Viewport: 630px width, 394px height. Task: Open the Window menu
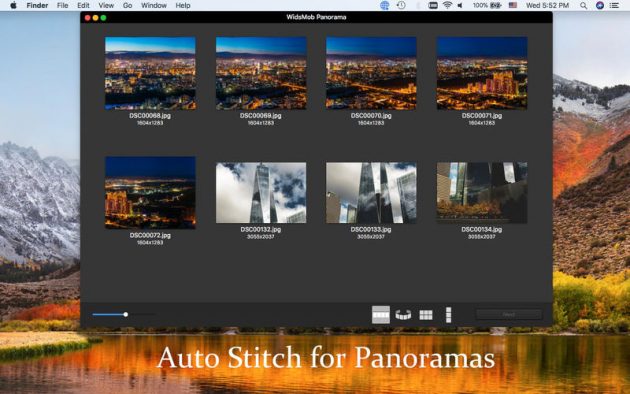pyautogui.click(x=153, y=6)
